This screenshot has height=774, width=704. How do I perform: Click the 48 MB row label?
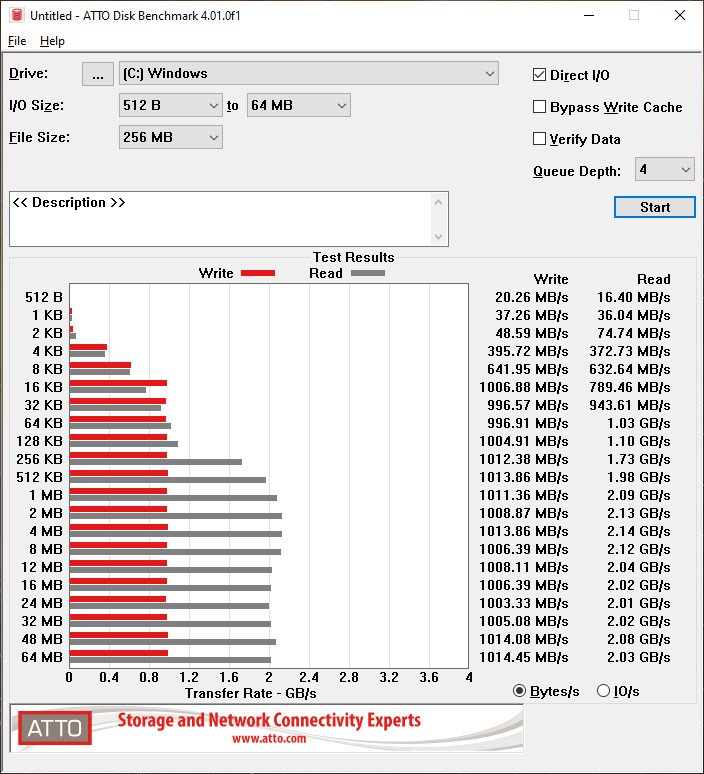(x=42, y=639)
